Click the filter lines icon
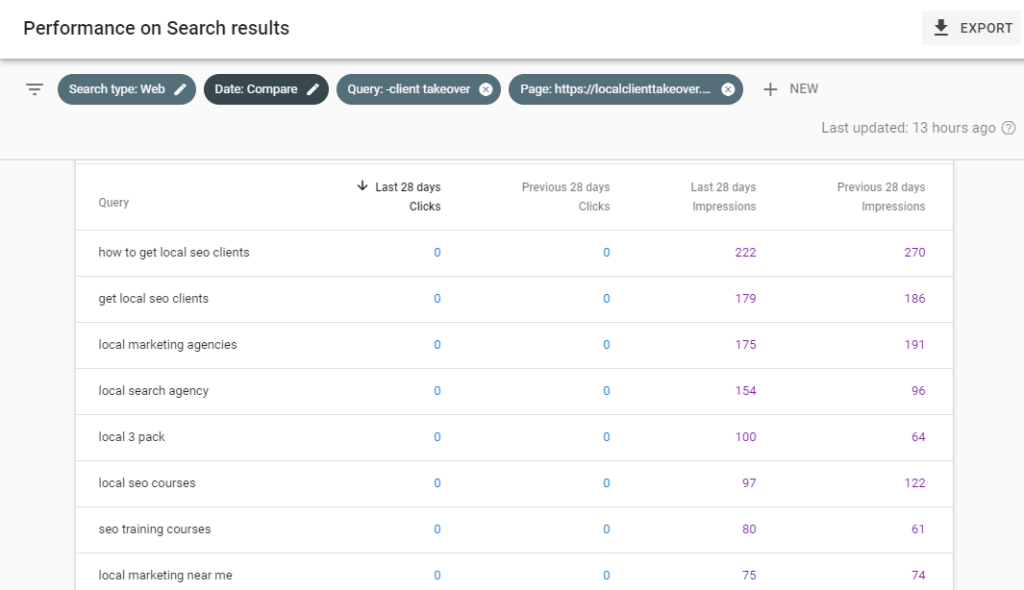Viewport: 1024px width, 590px height. pyautogui.click(x=35, y=89)
